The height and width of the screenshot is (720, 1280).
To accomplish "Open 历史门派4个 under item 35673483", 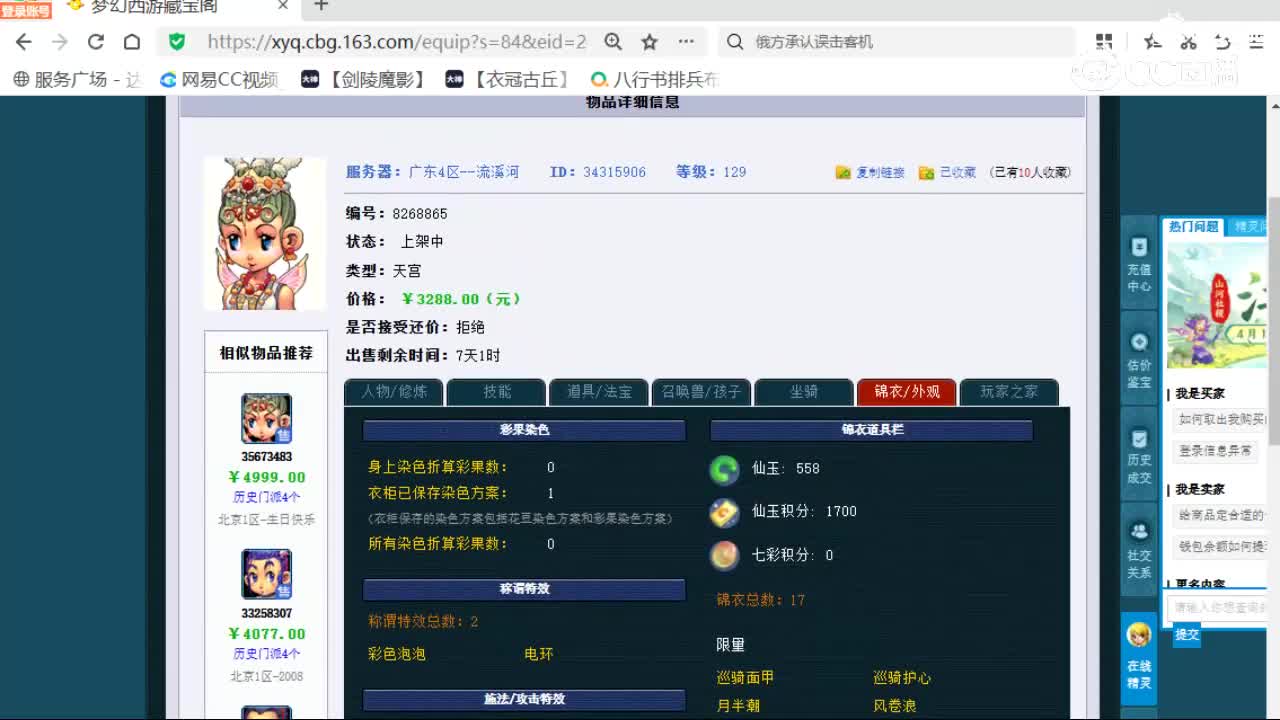I will pos(267,497).
